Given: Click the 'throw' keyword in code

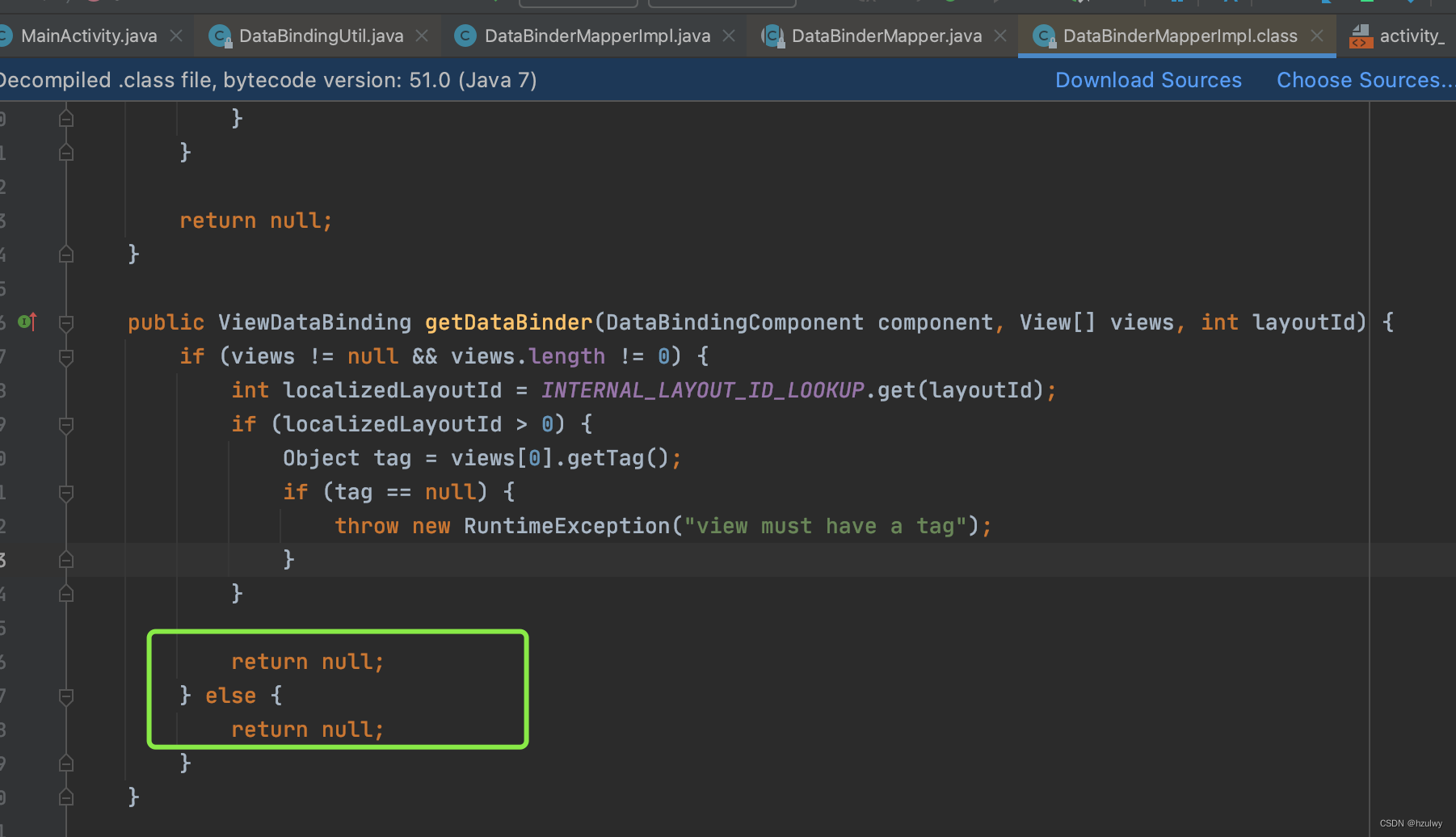Looking at the screenshot, I should [367, 526].
